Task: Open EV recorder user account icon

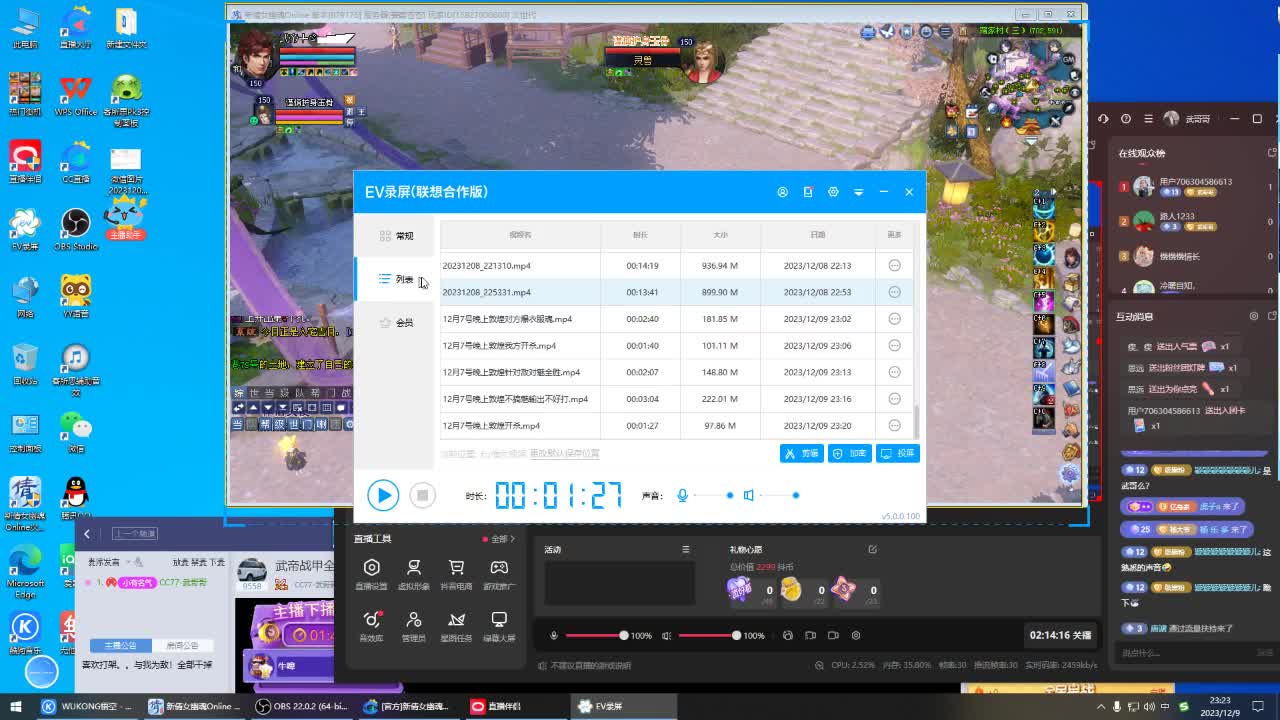Action: [782, 192]
